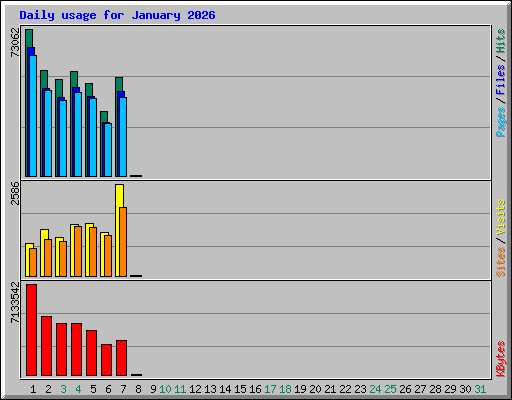Click green day label 17 on the x-axis
The image size is (512, 400).
270,389
